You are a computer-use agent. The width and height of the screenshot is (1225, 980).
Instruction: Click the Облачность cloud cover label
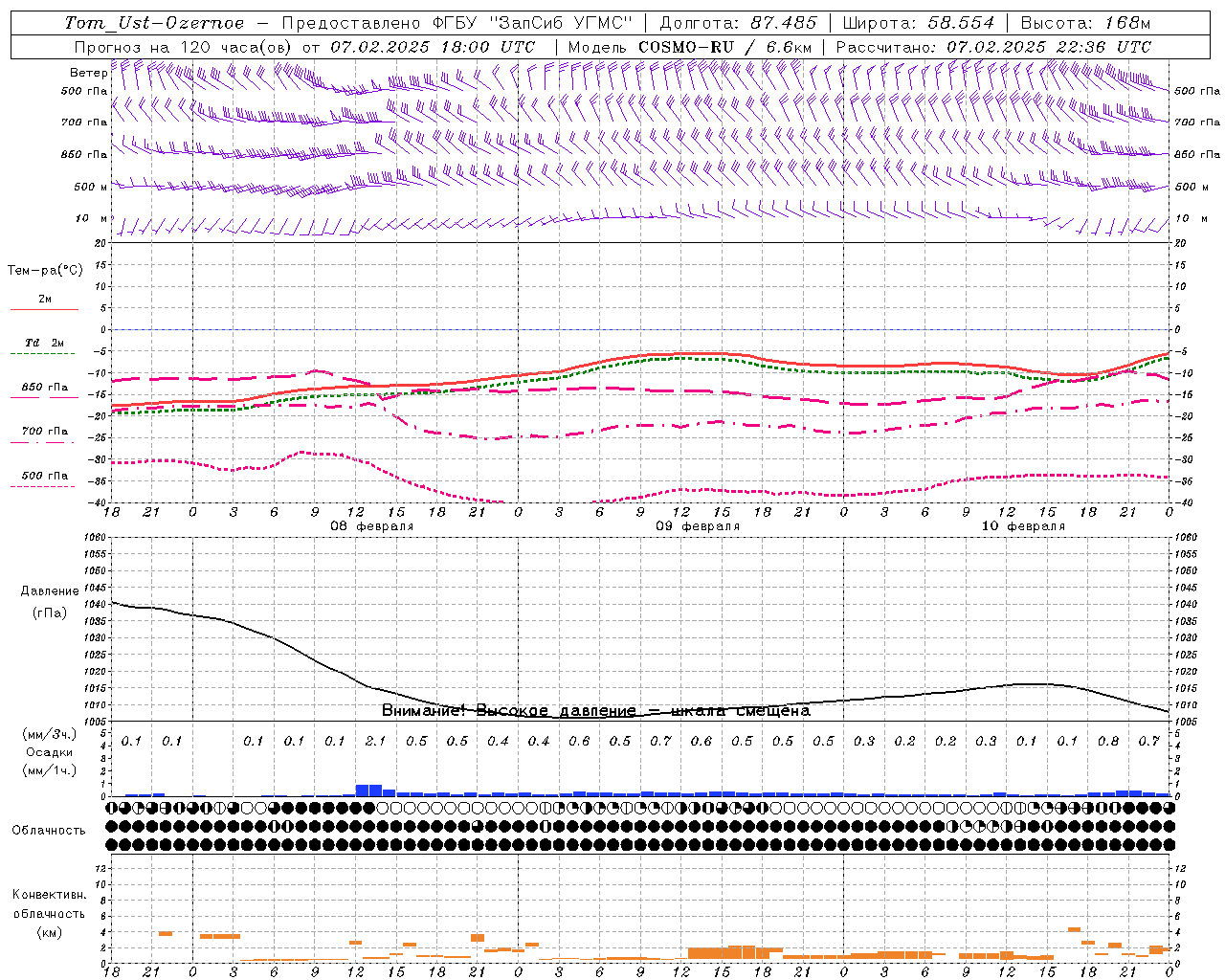[x=49, y=830]
